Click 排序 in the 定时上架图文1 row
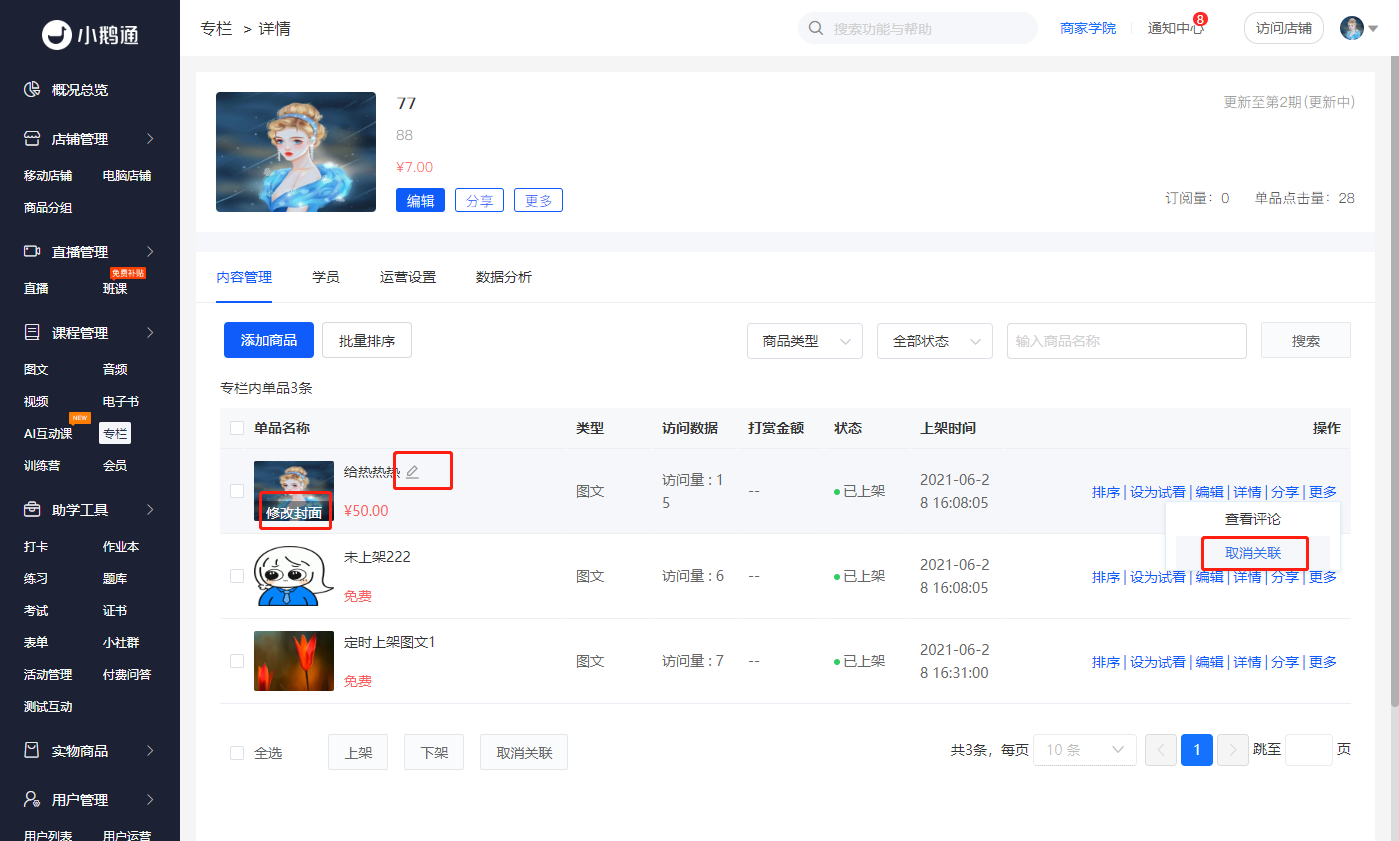Image resolution: width=1399 pixels, height=841 pixels. 1106,662
